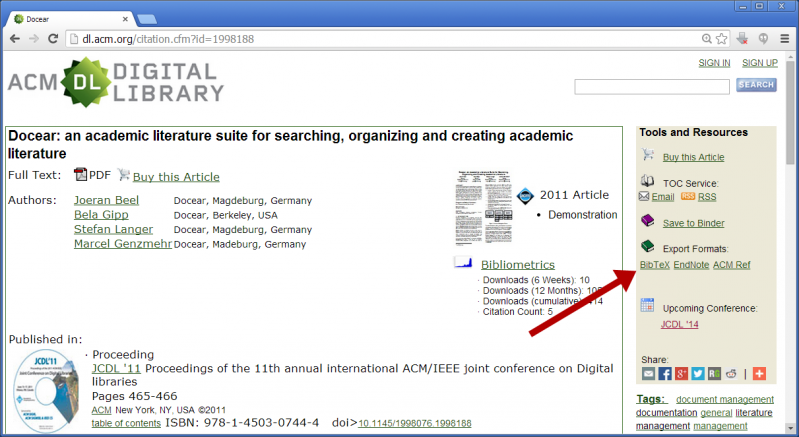
Task: Click the Tags heading link
Action: pyautogui.click(x=651, y=399)
